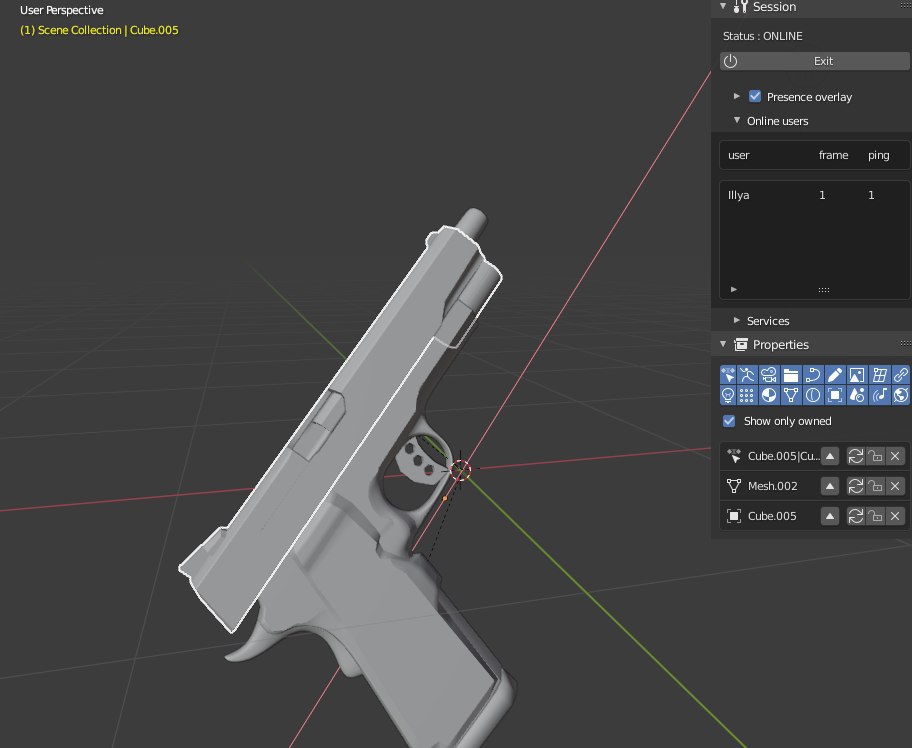Toggle lock on Mesh.002 row

(x=875, y=486)
